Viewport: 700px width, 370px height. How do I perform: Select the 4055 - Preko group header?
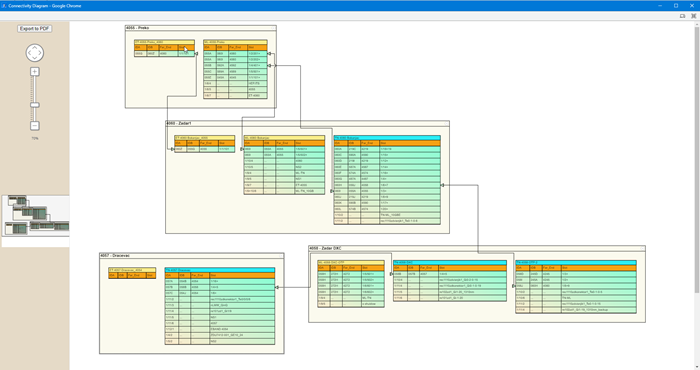coord(200,28)
